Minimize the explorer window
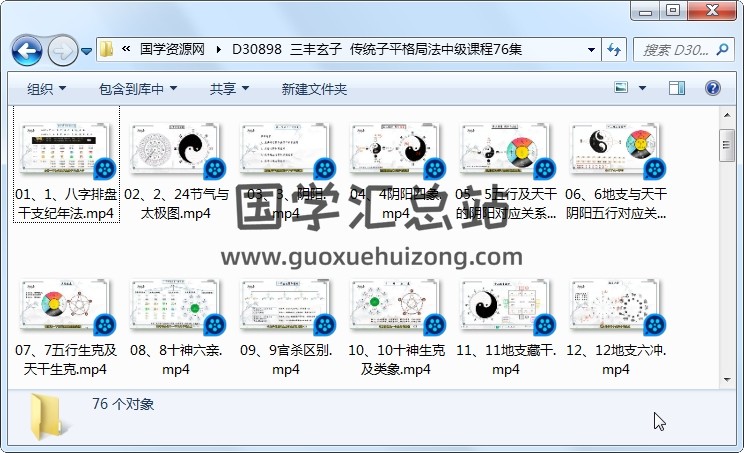Image resolution: width=744 pixels, height=453 pixels. 646,10
